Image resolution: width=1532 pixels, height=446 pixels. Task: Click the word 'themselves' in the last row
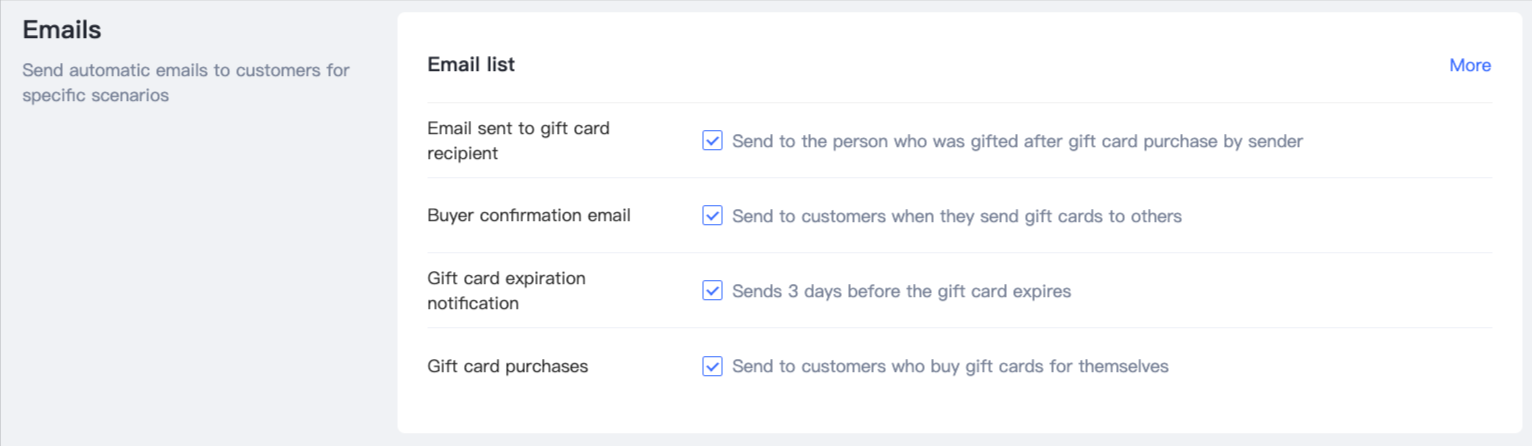pos(1127,366)
